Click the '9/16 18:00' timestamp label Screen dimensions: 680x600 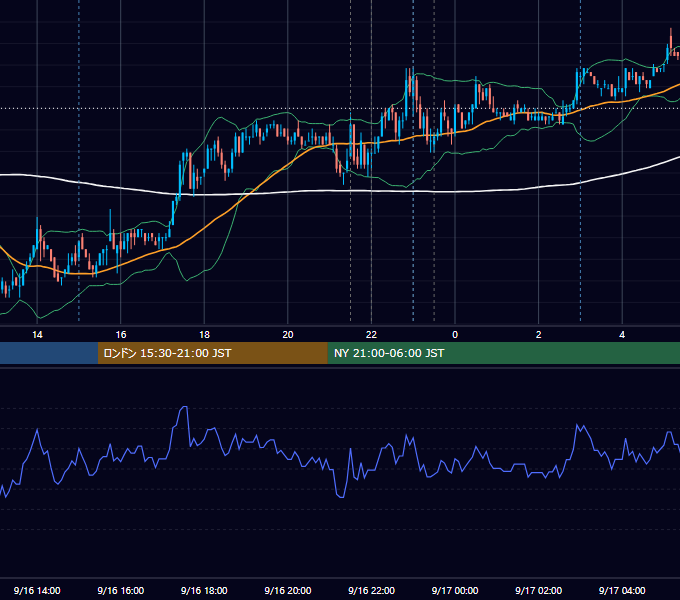tap(204, 590)
